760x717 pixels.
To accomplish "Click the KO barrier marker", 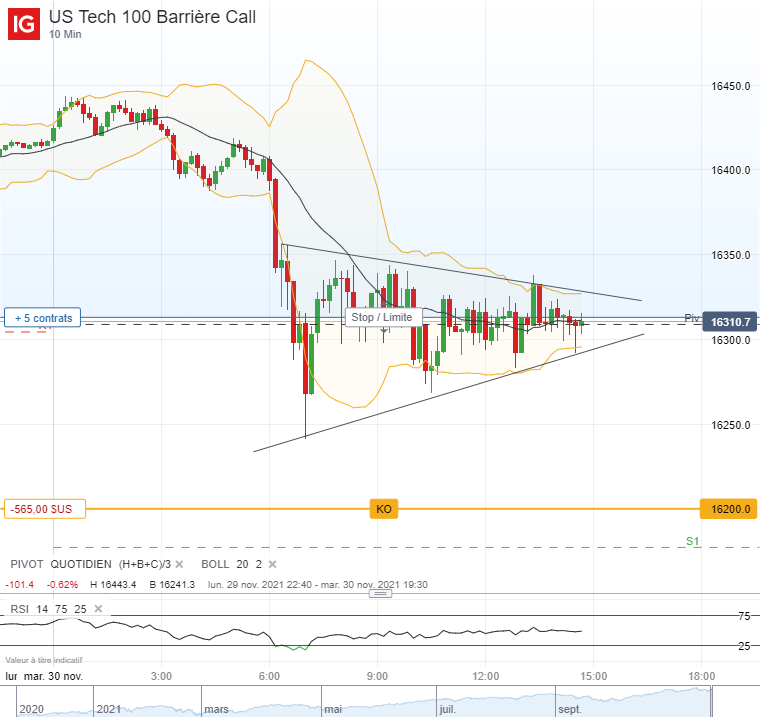I will tap(384, 509).
